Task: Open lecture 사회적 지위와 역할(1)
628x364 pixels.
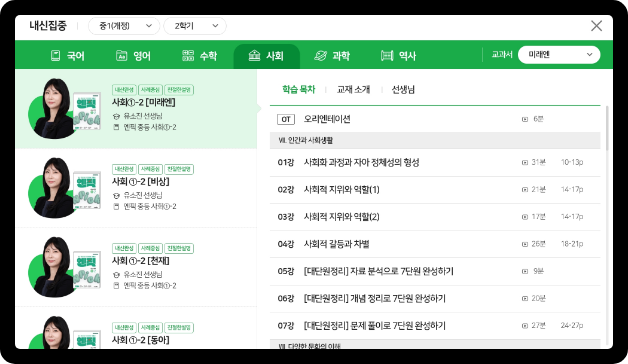Action: [x=341, y=190]
